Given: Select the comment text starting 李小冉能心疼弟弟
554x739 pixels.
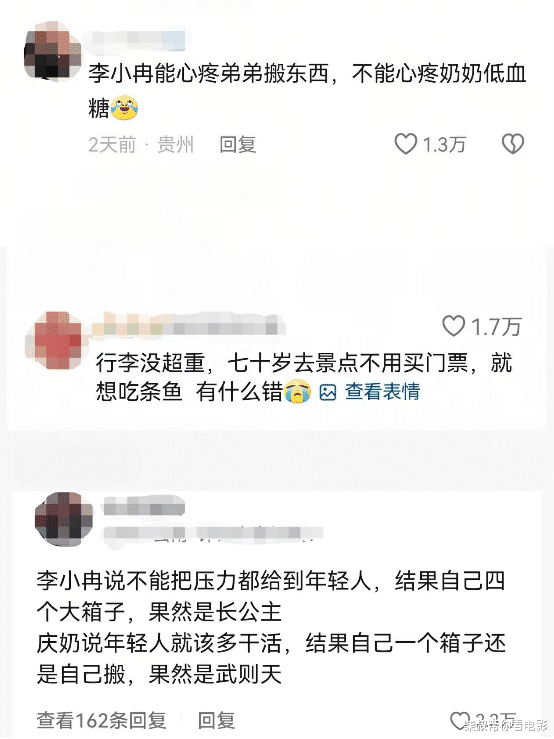Looking at the screenshot, I should (x=307, y=90).
